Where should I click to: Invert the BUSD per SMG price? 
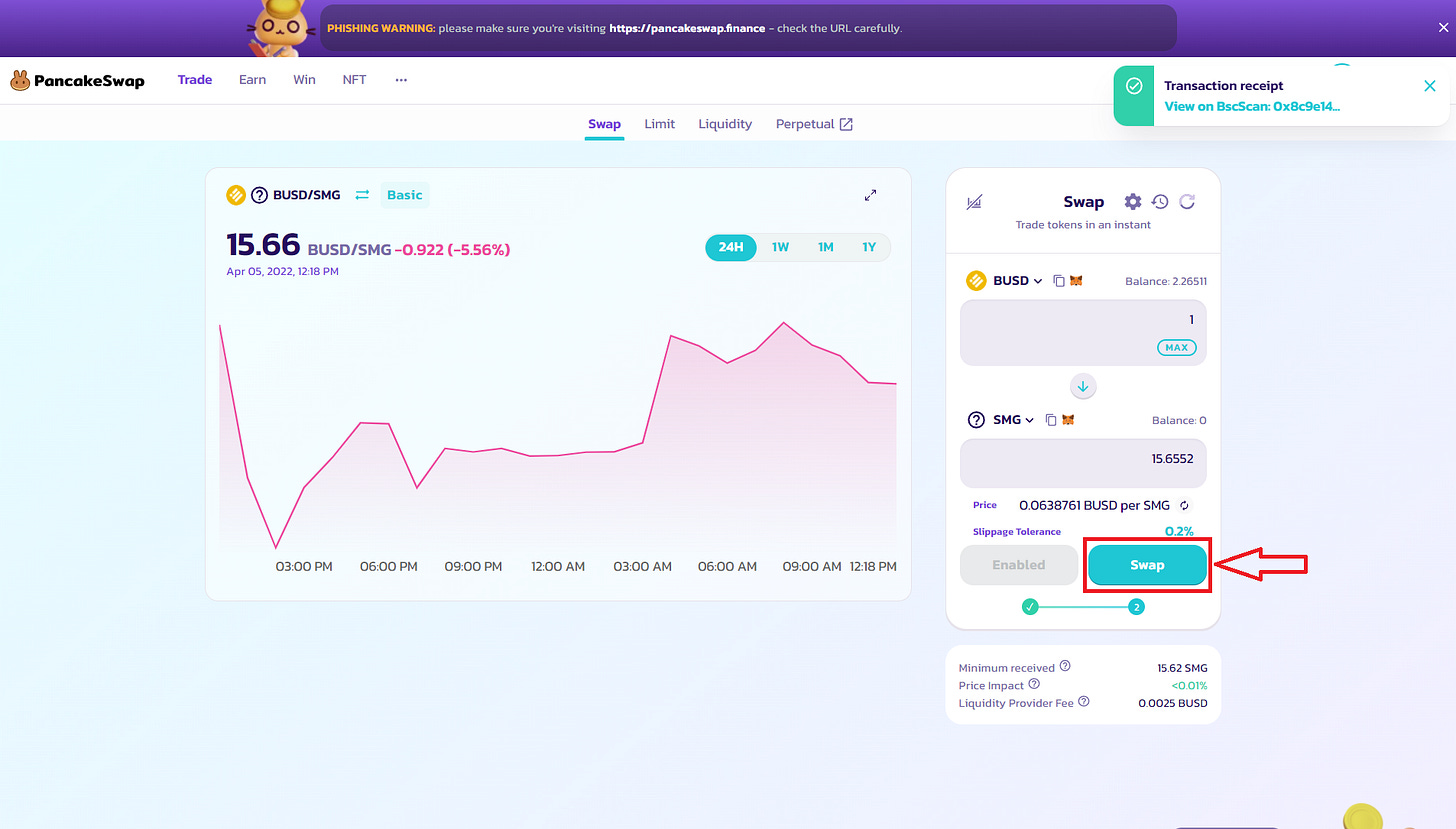click(1184, 506)
